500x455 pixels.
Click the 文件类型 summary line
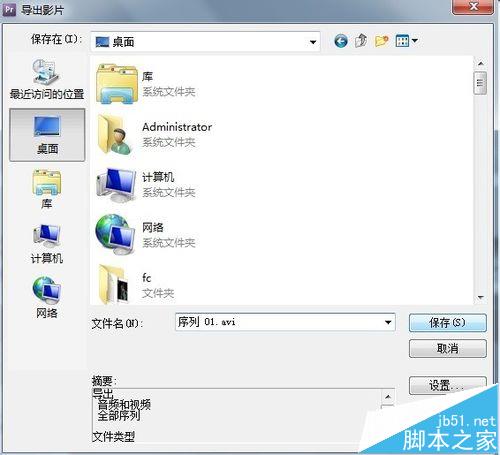[113, 436]
